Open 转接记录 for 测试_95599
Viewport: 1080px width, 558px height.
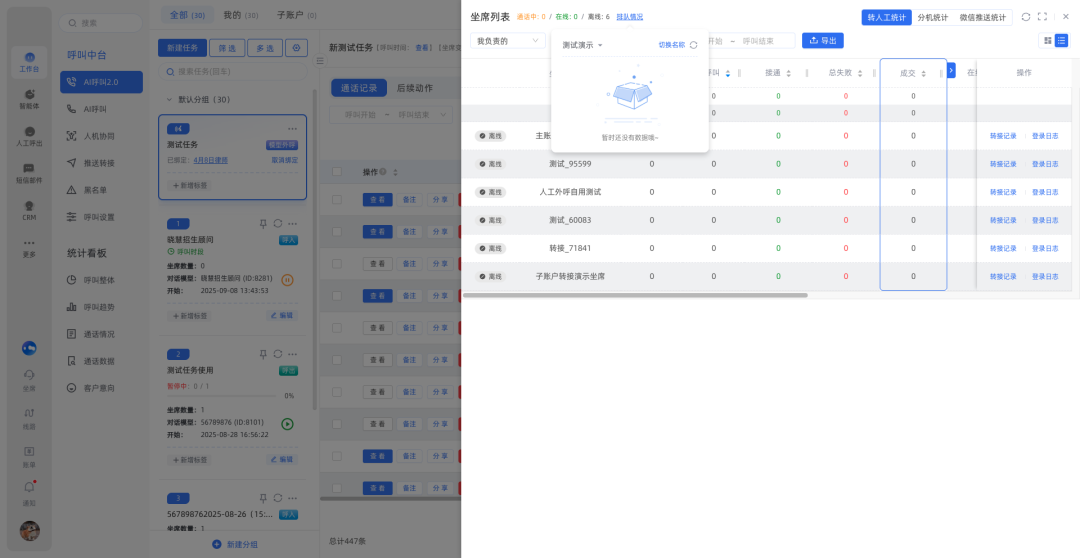click(x=1003, y=164)
